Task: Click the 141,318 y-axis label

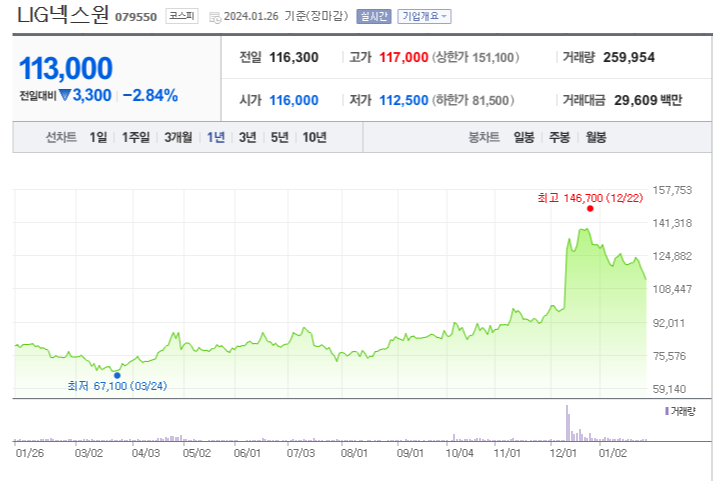Action: [672, 223]
